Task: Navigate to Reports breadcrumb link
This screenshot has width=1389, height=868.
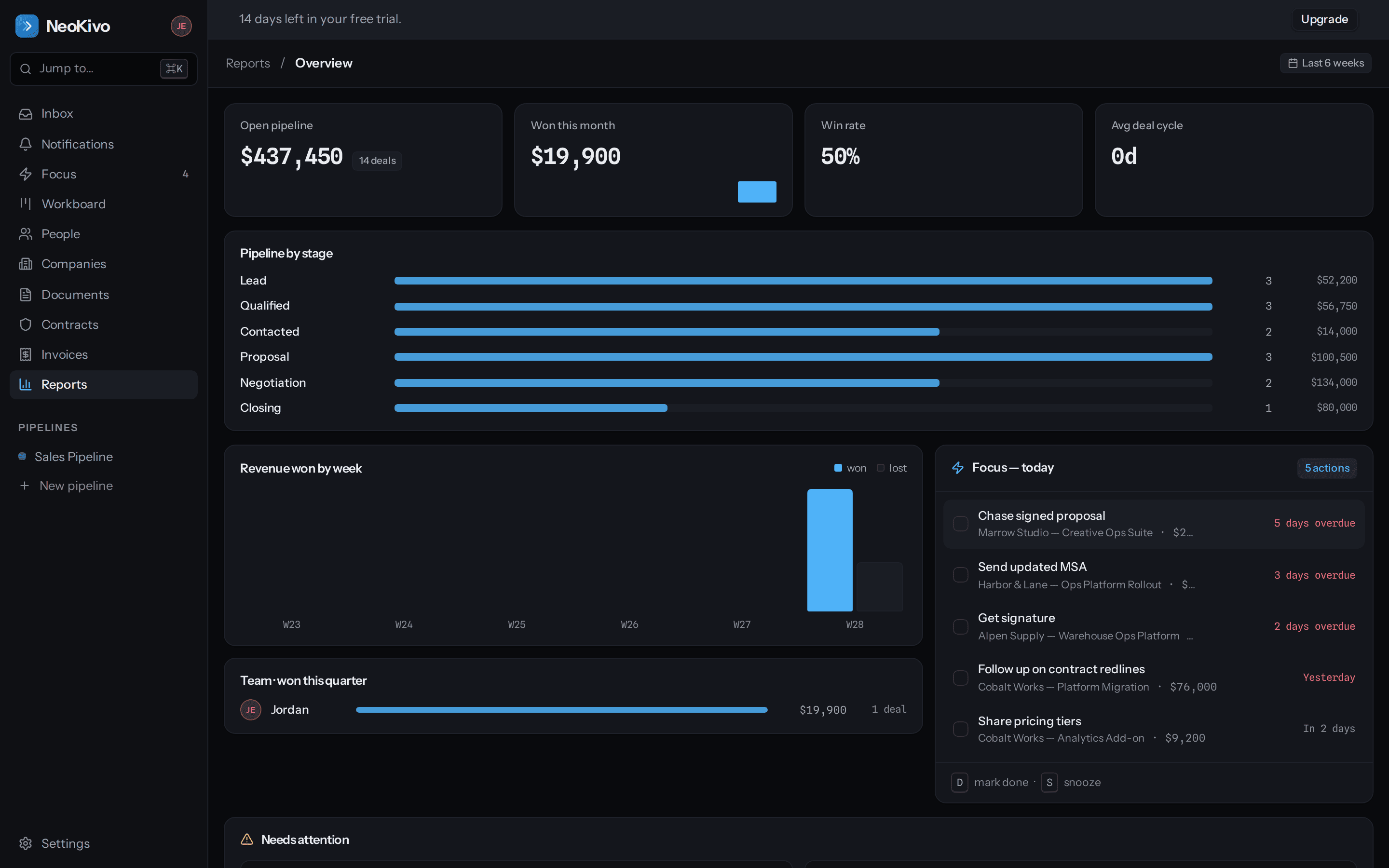Action: 247,63
